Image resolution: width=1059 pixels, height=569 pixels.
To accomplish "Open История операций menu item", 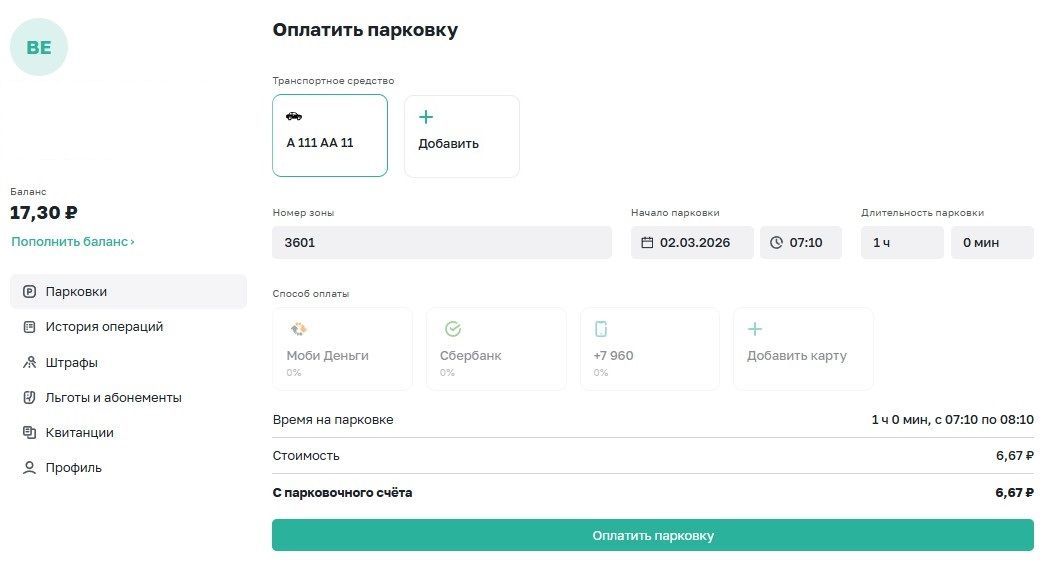I will click(x=104, y=327).
